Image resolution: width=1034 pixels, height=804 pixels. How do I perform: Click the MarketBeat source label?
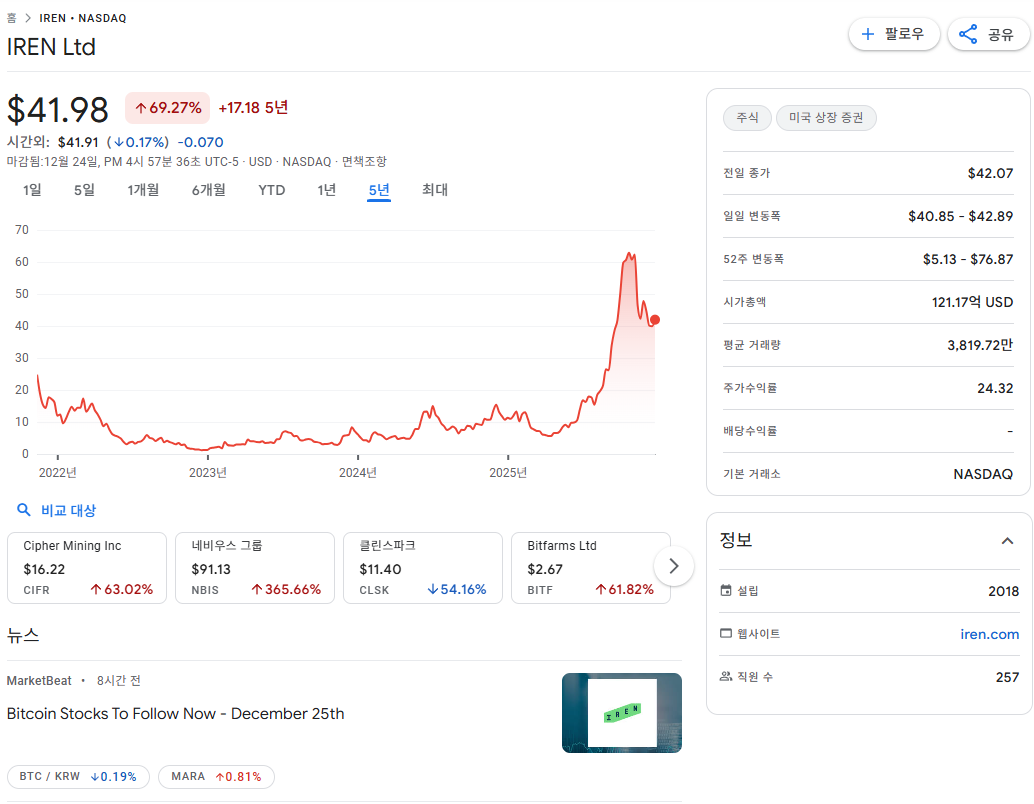(x=39, y=681)
